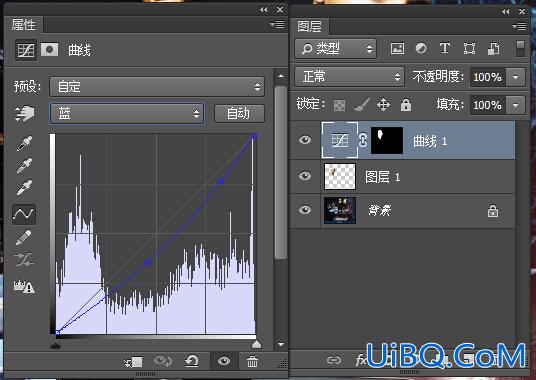This screenshot has width=536, height=380.
Task: Select the 图层 1 layer name
Action: [x=382, y=177]
